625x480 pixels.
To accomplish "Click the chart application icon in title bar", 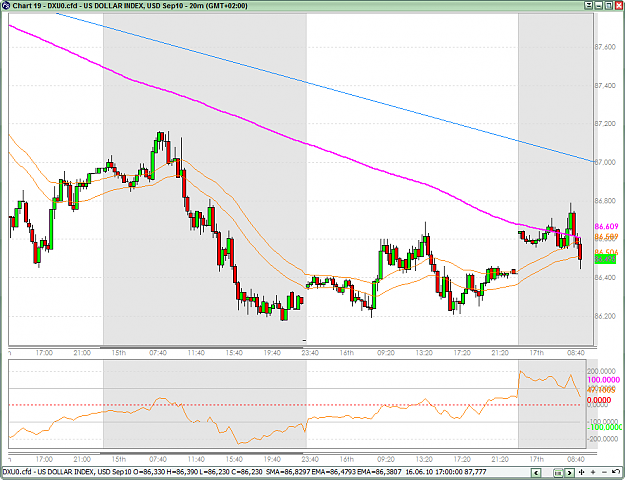I will 6,6.
